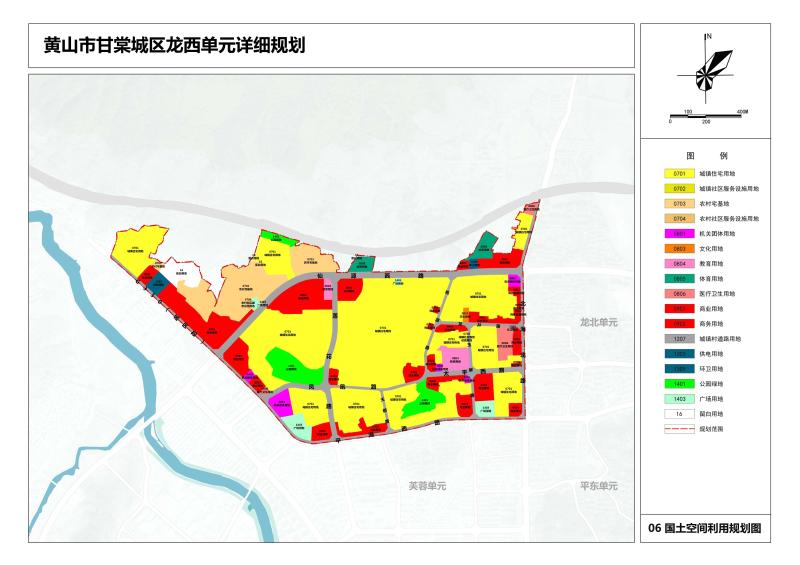Click the 体育用地 legend label

point(712,279)
